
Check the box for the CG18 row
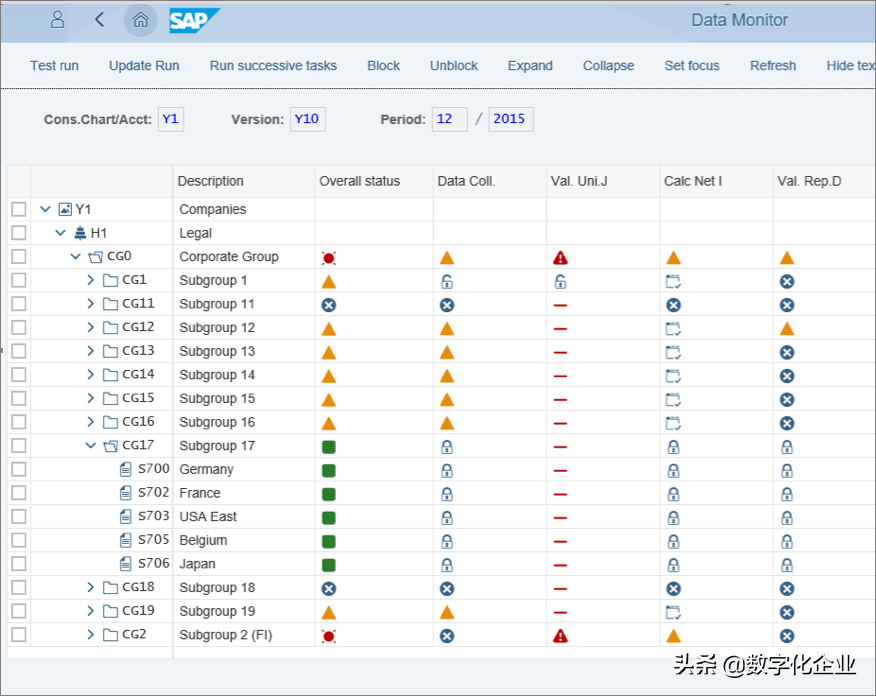pos(19,588)
